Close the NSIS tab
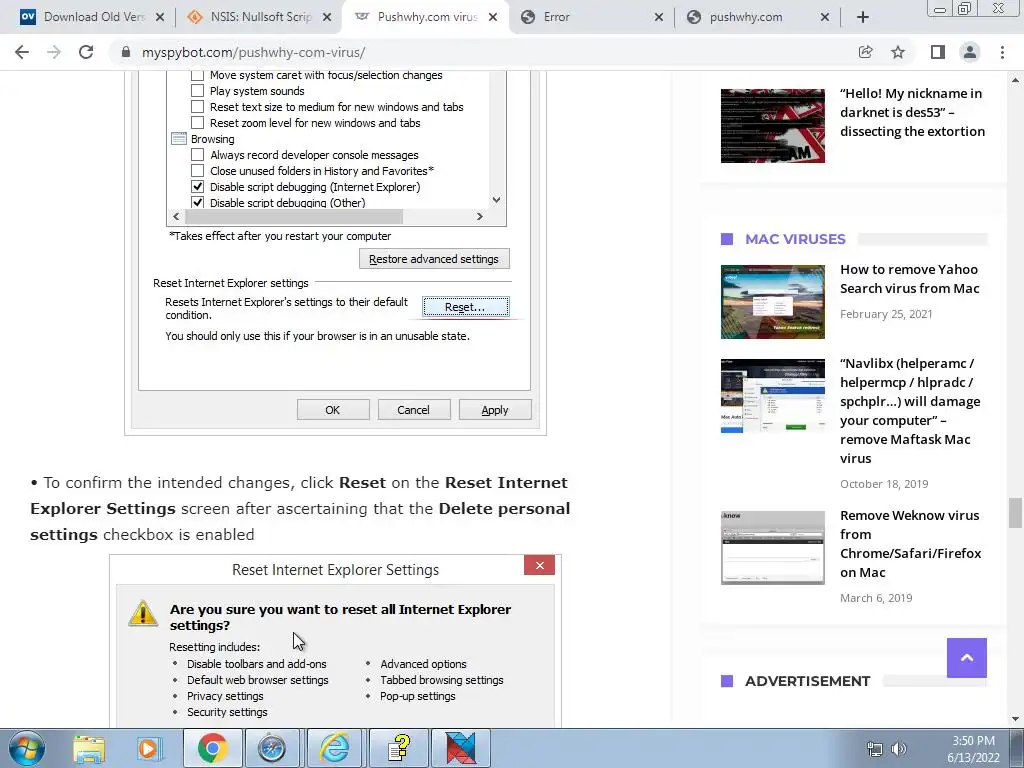 (x=328, y=18)
